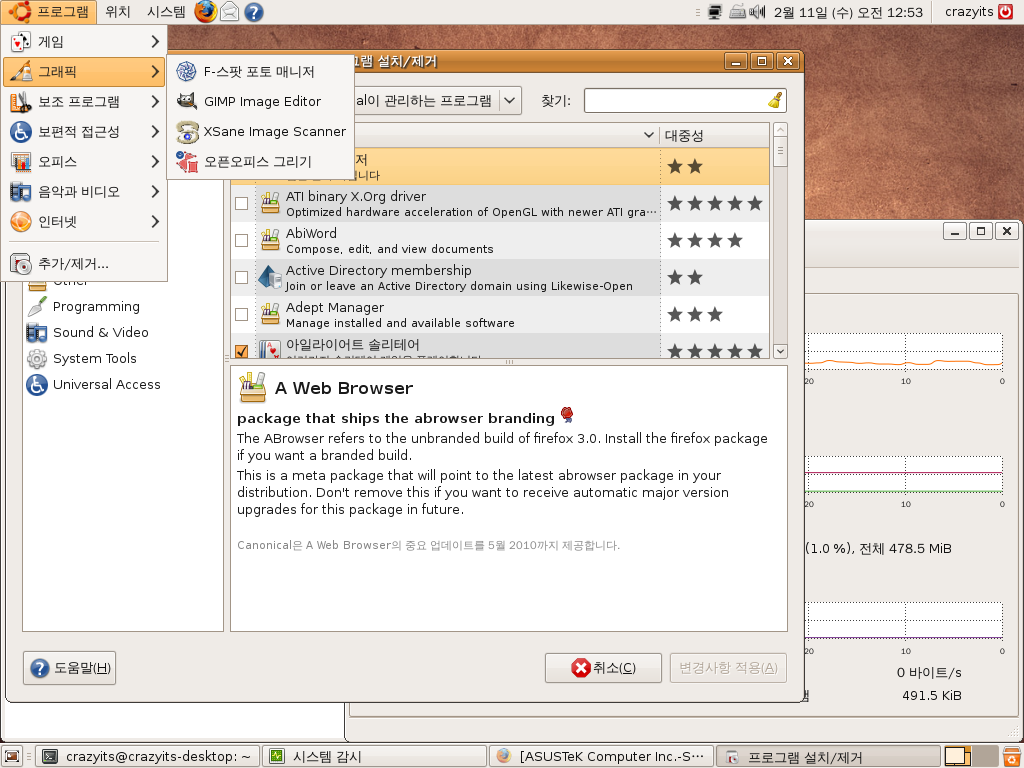Click the 보조 프로그램 accessories icon
The width and height of the screenshot is (1024, 768).
pyautogui.click(x=21, y=102)
